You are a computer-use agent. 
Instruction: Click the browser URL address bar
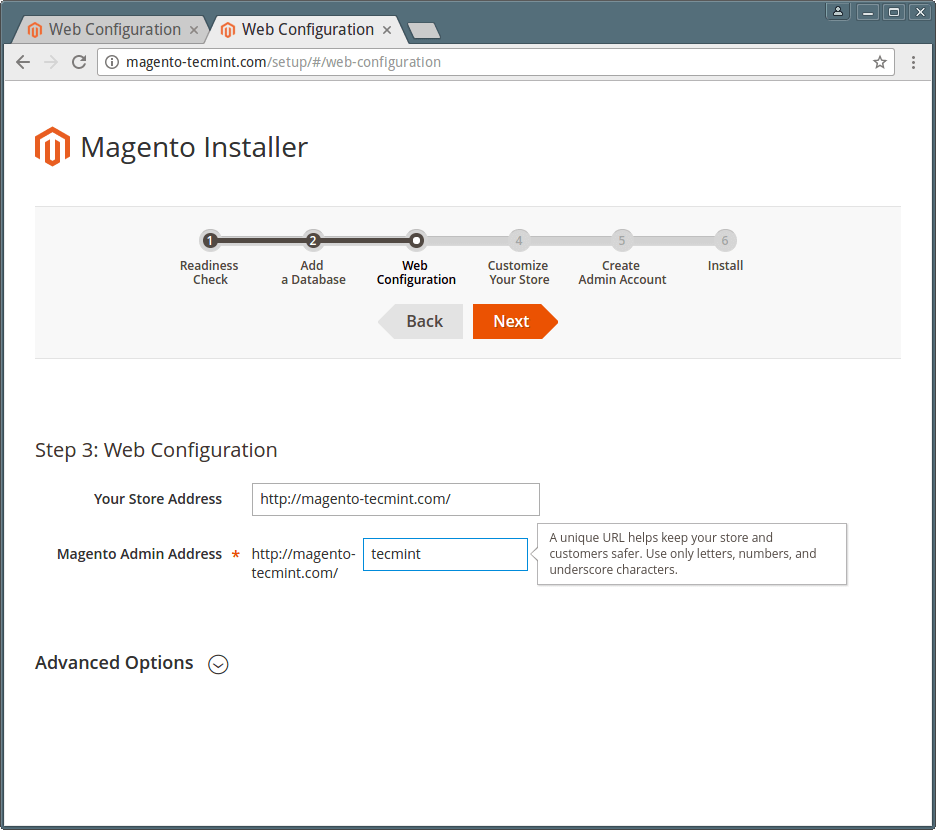[x=495, y=62]
